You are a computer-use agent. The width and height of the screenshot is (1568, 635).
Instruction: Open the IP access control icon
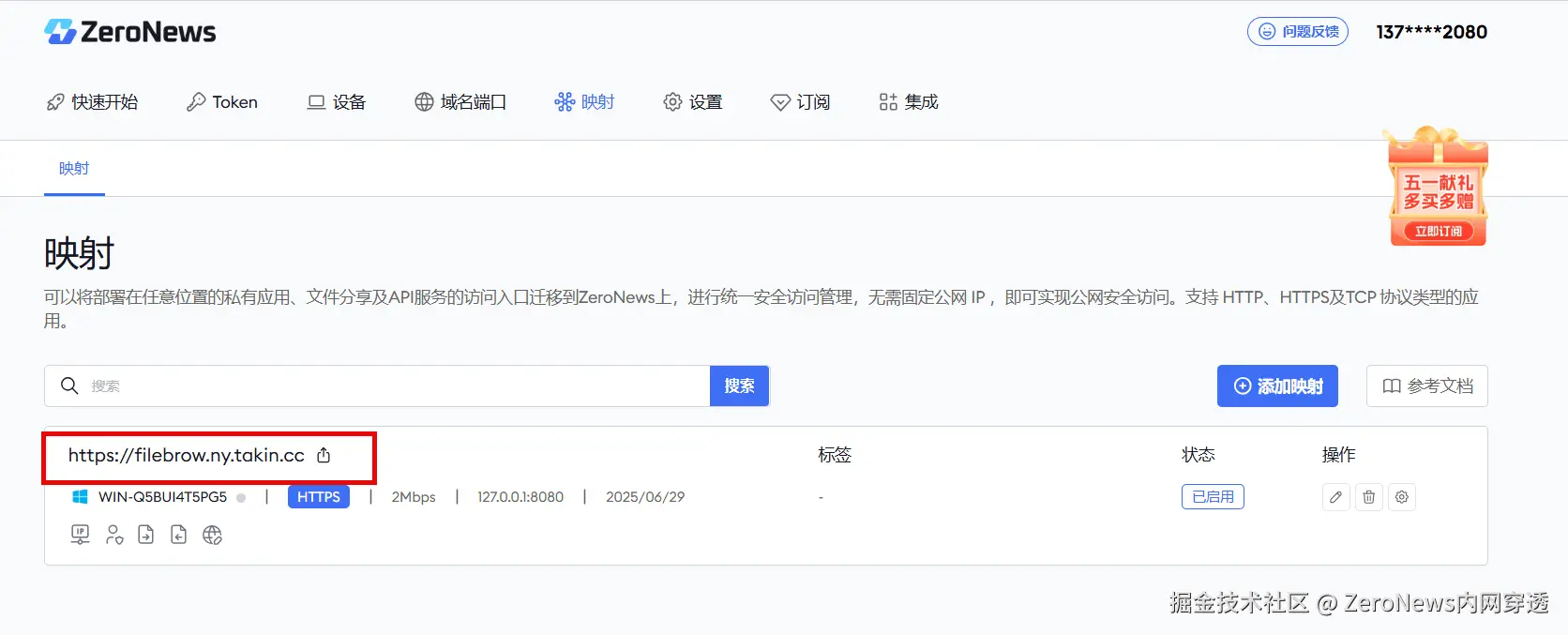click(x=81, y=535)
